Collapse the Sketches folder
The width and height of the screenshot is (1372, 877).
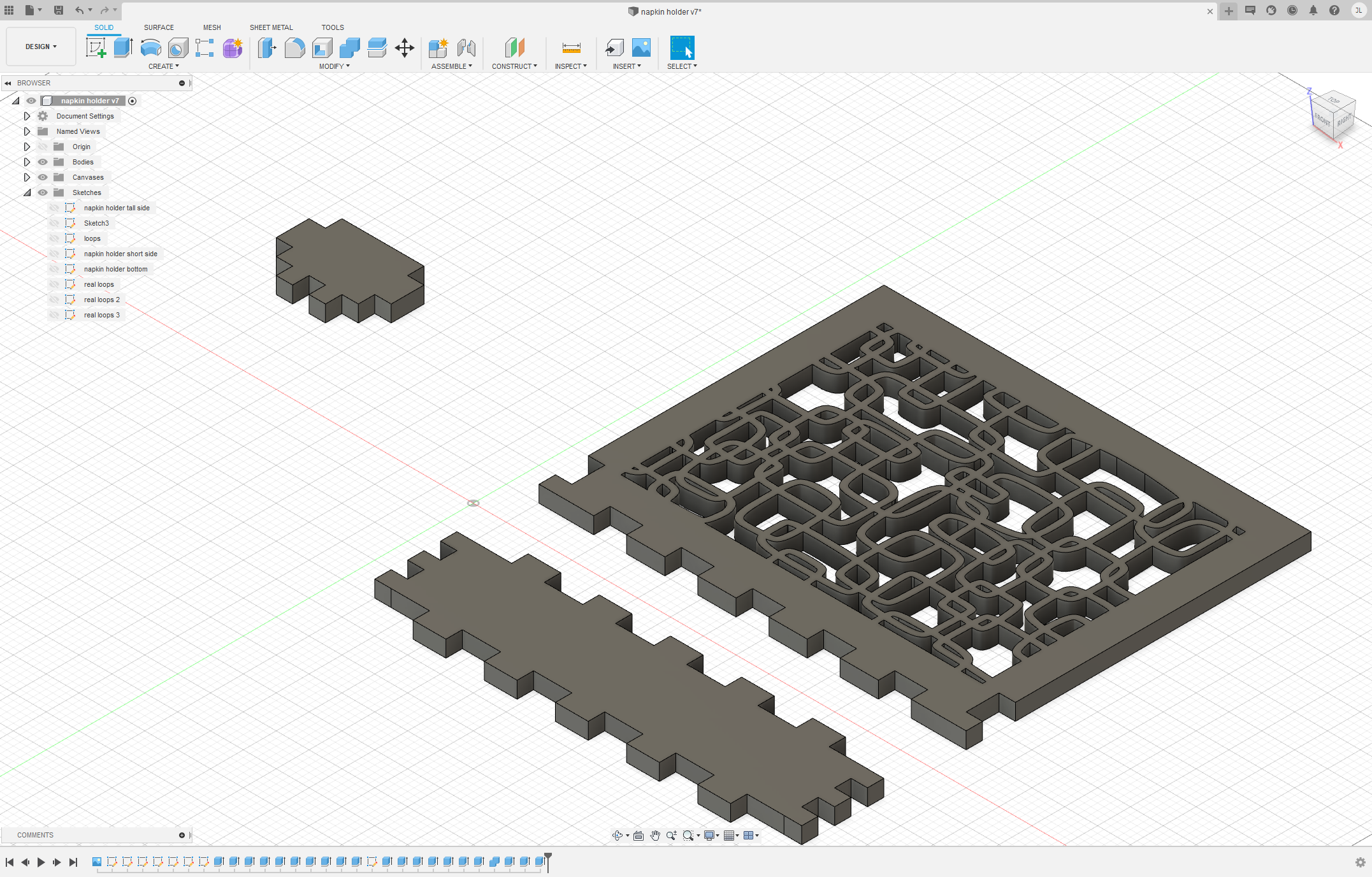pos(27,192)
